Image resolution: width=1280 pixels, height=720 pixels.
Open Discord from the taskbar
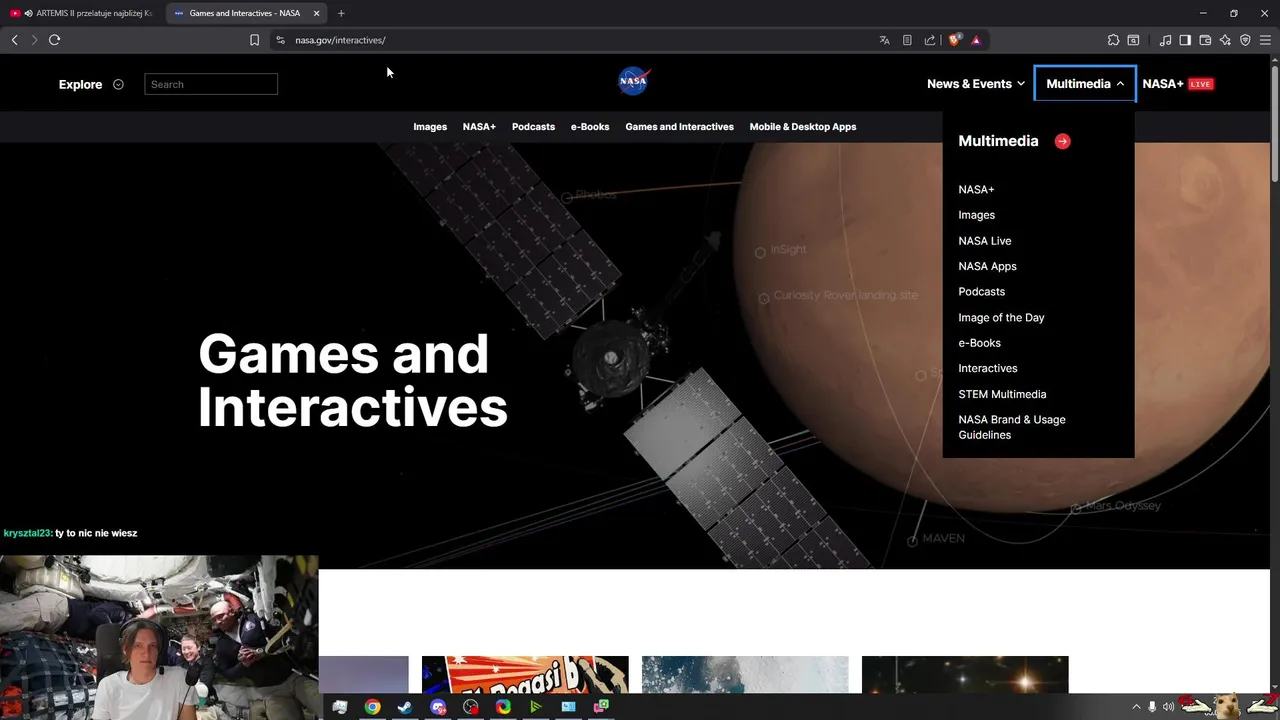(x=438, y=707)
